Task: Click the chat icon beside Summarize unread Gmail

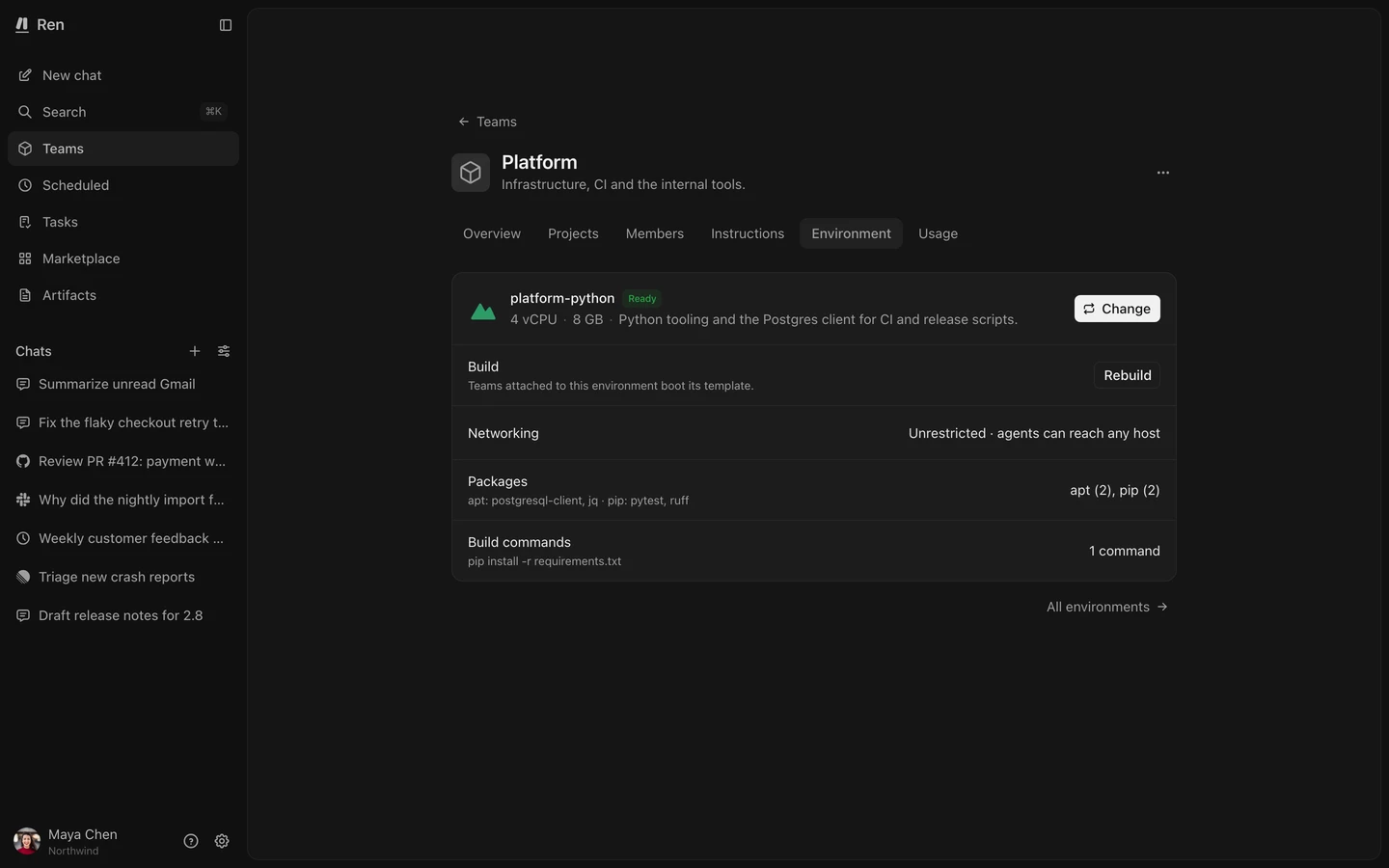Action: point(23,384)
